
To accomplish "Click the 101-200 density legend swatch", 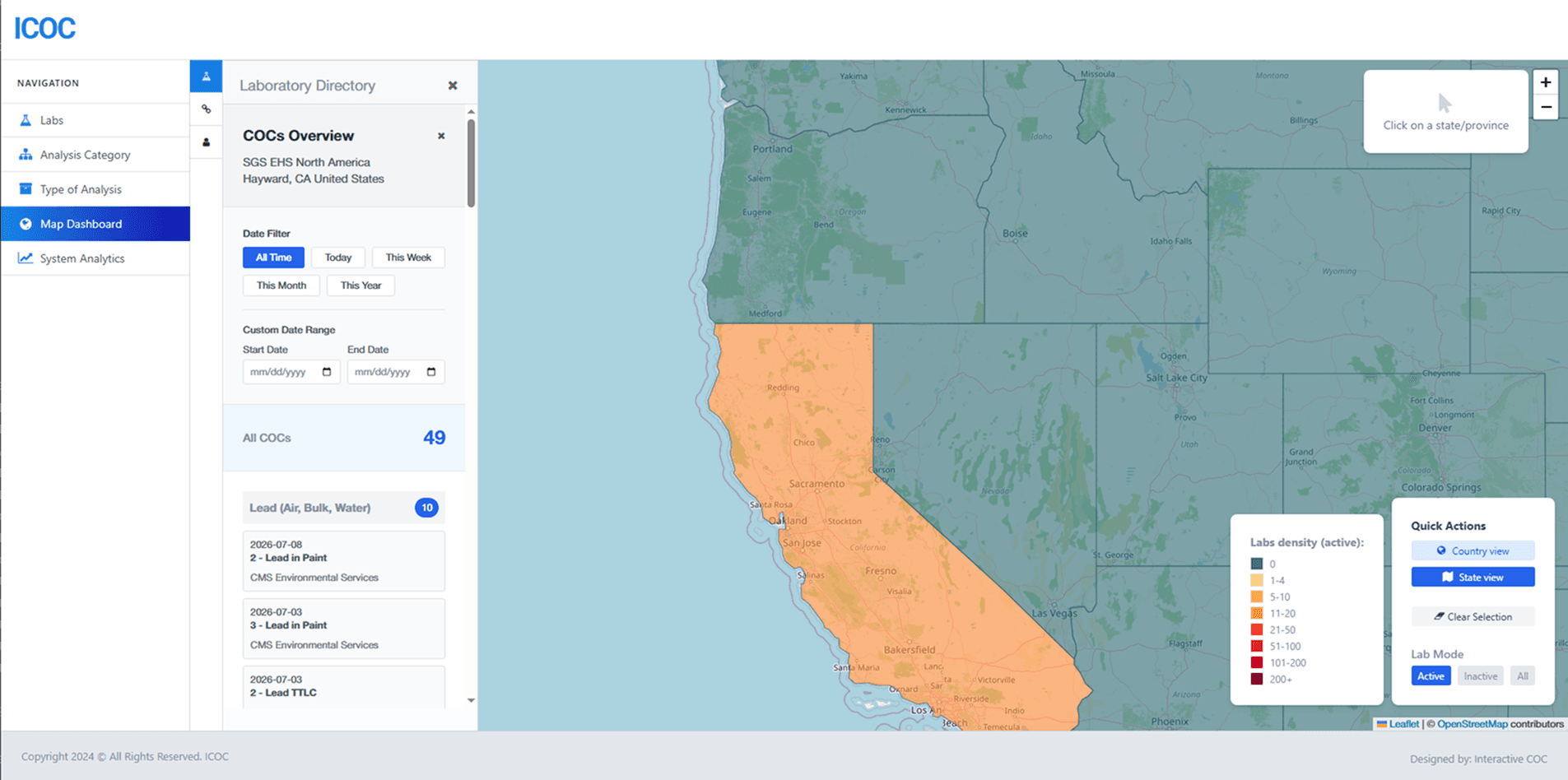I will [1257, 662].
